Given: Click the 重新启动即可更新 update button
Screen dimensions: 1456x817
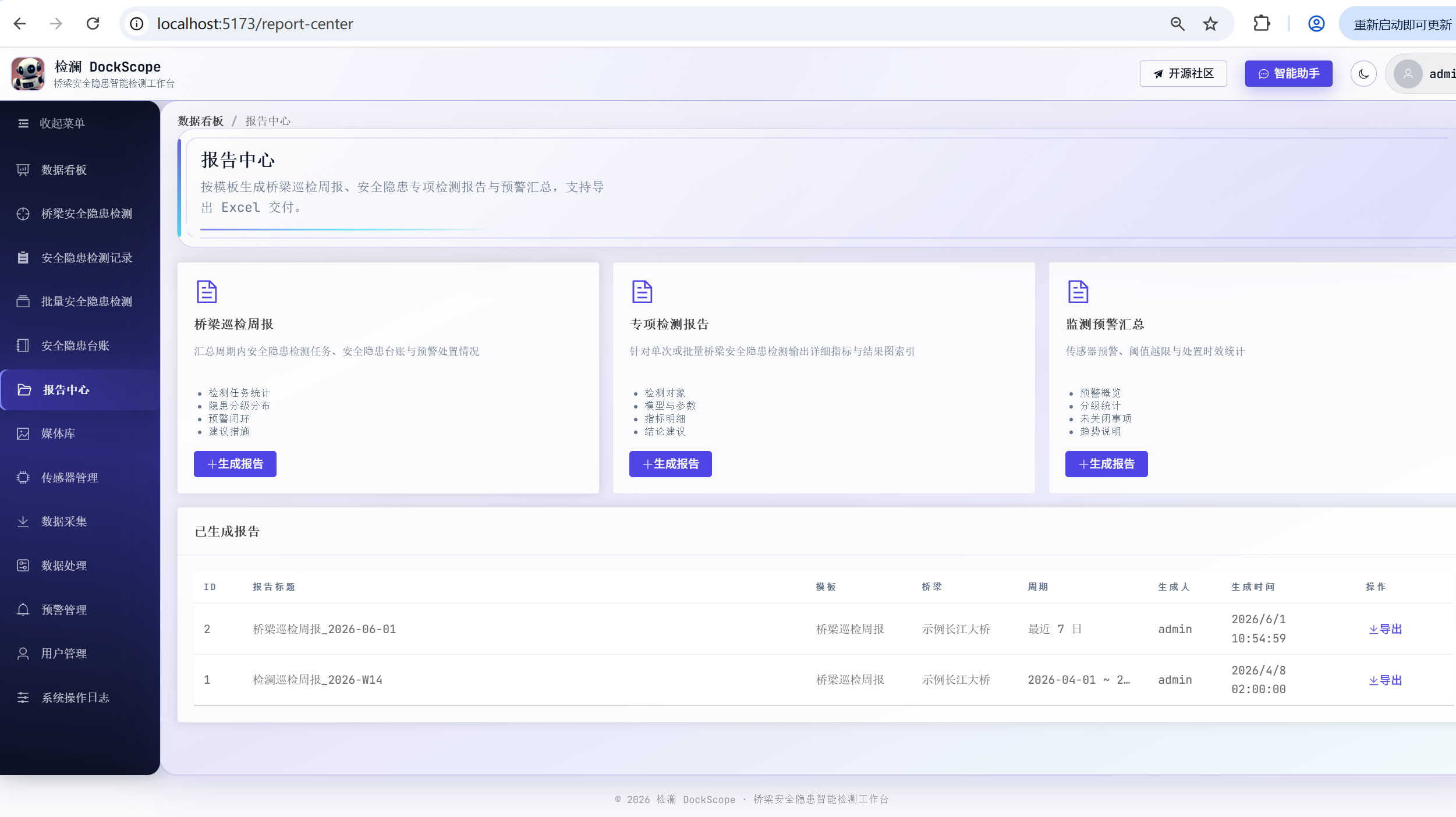Looking at the screenshot, I should click(x=1400, y=24).
